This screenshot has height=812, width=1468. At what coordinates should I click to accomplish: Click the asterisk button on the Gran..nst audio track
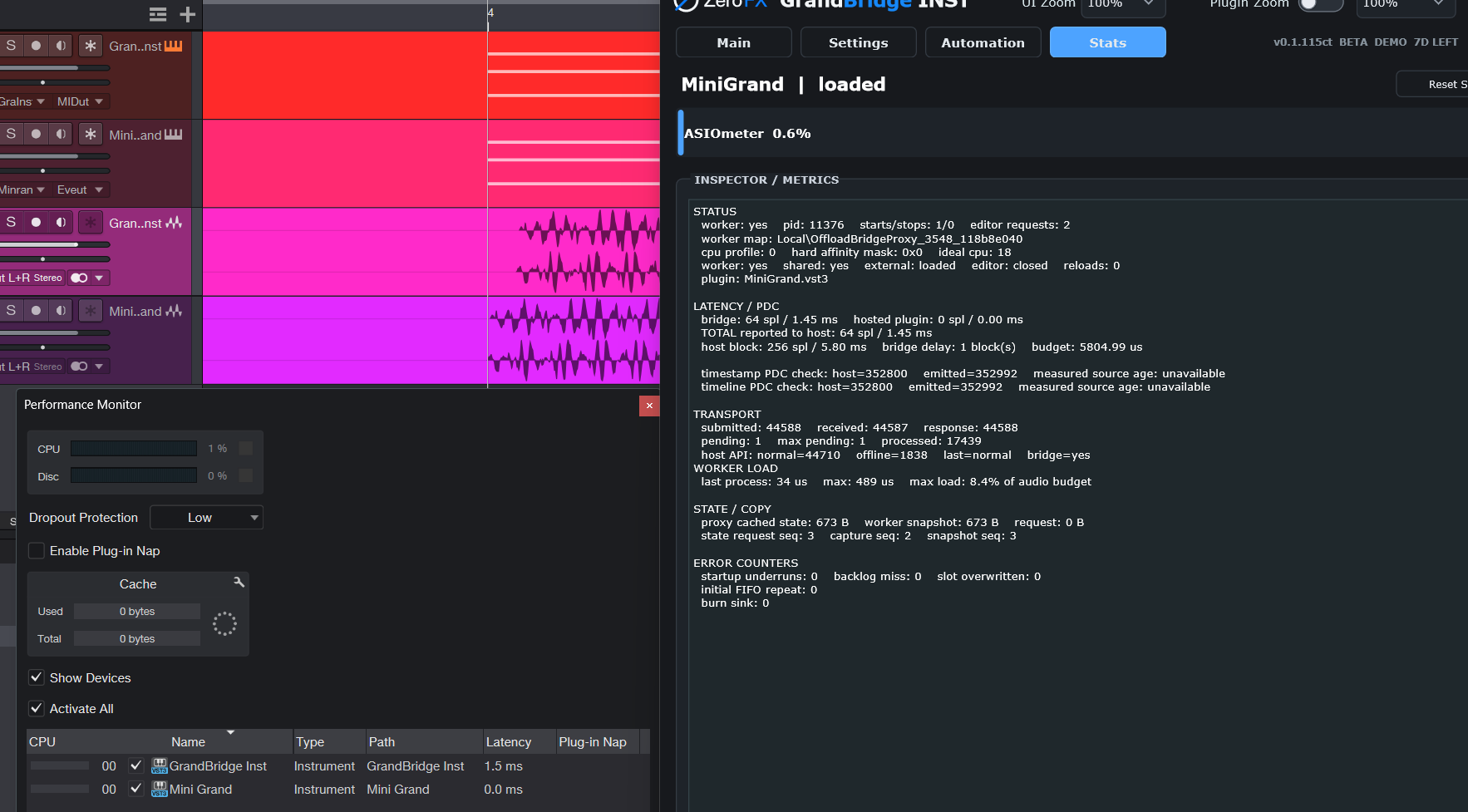click(91, 222)
